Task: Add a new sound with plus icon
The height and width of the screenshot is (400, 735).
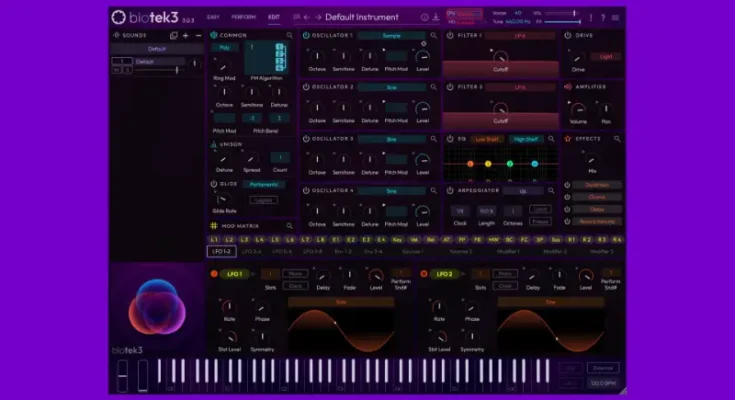Action: click(186, 35)
